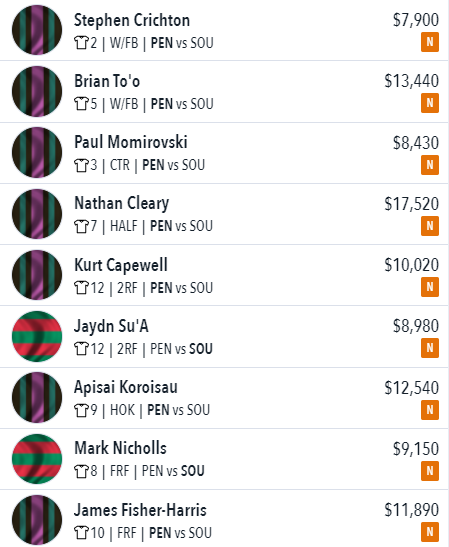Image resolution: width=449 pixels, height=547 pixels.
Task: Click the orange N badge for Nathan Cleary
Action: pos(429,226)
